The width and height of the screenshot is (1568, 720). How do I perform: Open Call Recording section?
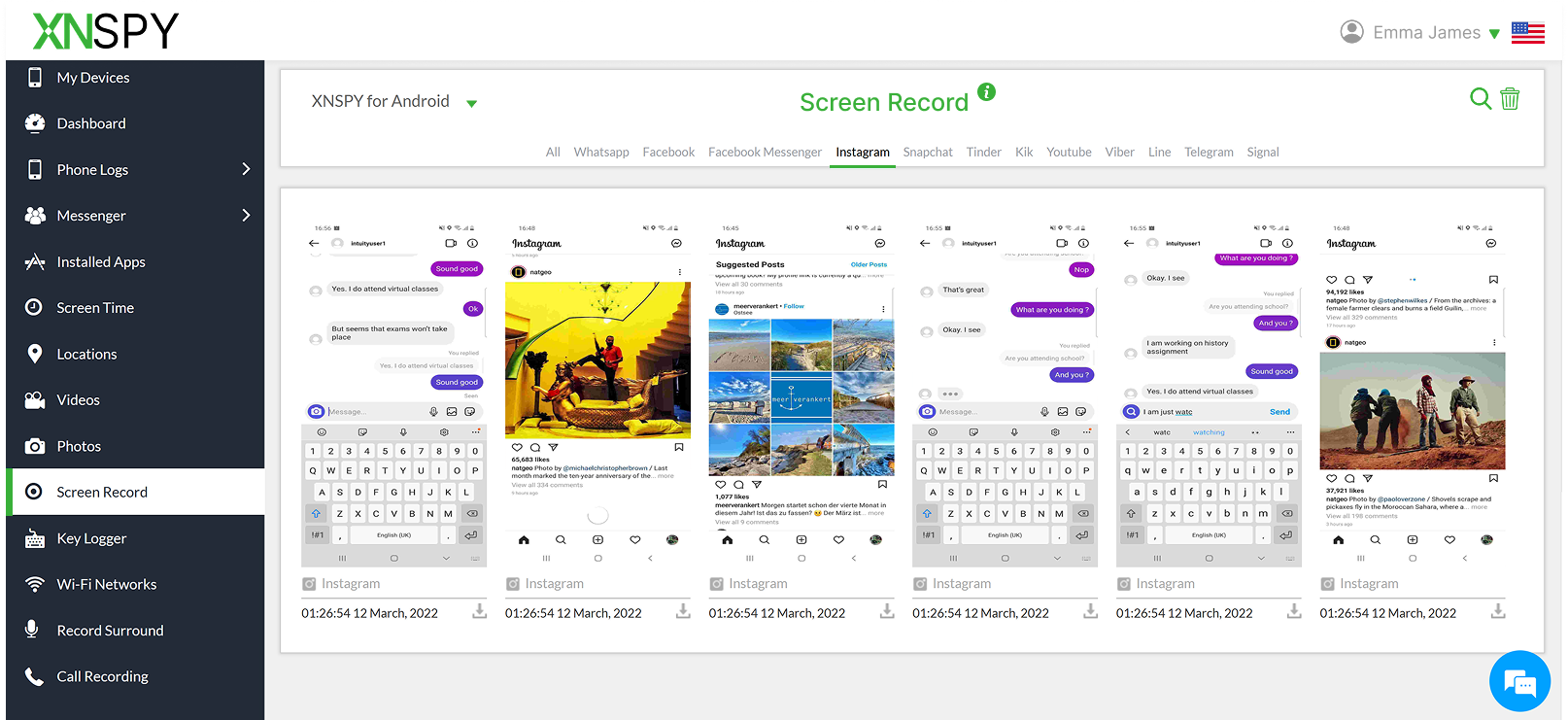point(135,677)
